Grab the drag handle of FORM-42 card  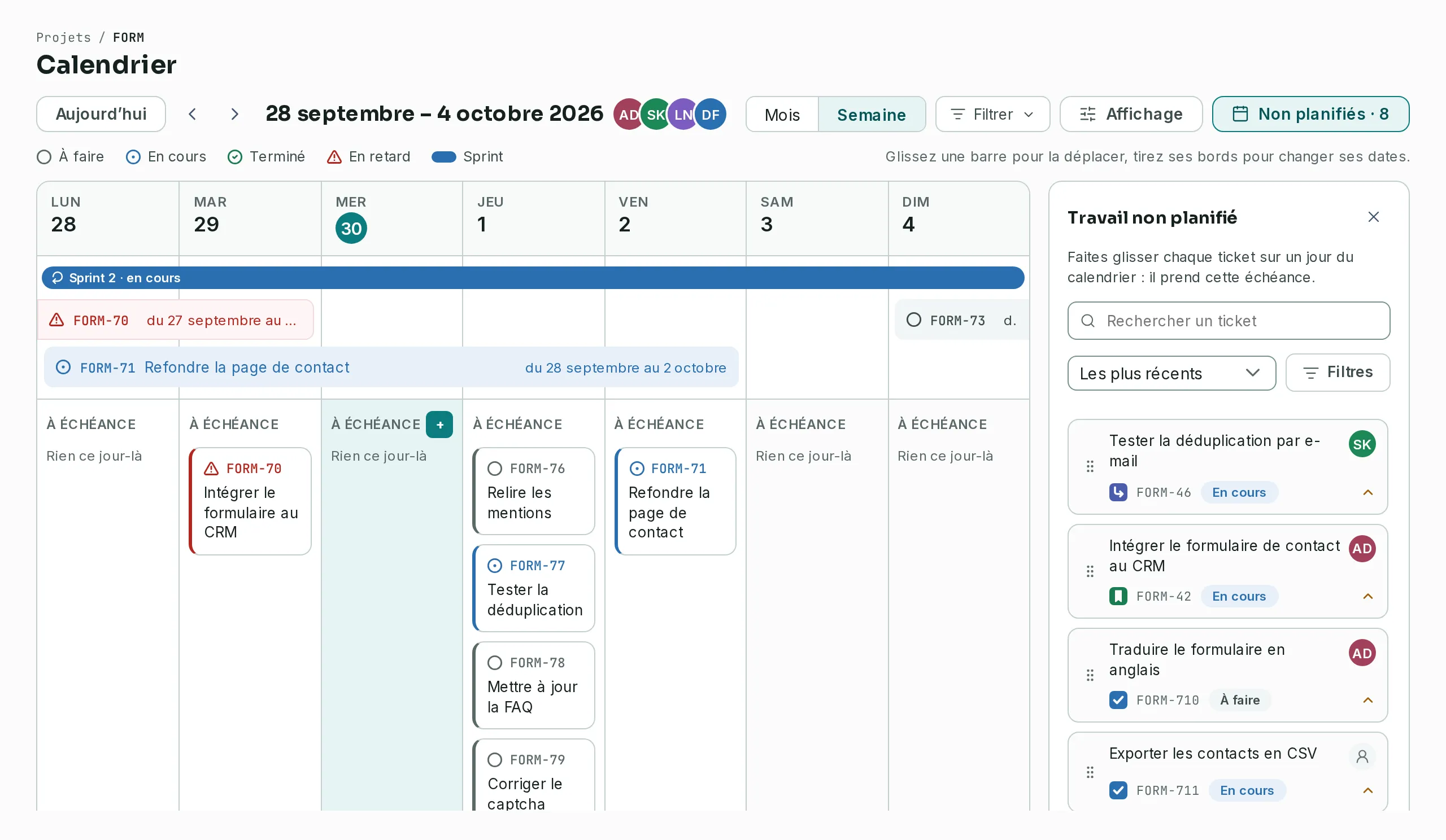point(1090,571)
